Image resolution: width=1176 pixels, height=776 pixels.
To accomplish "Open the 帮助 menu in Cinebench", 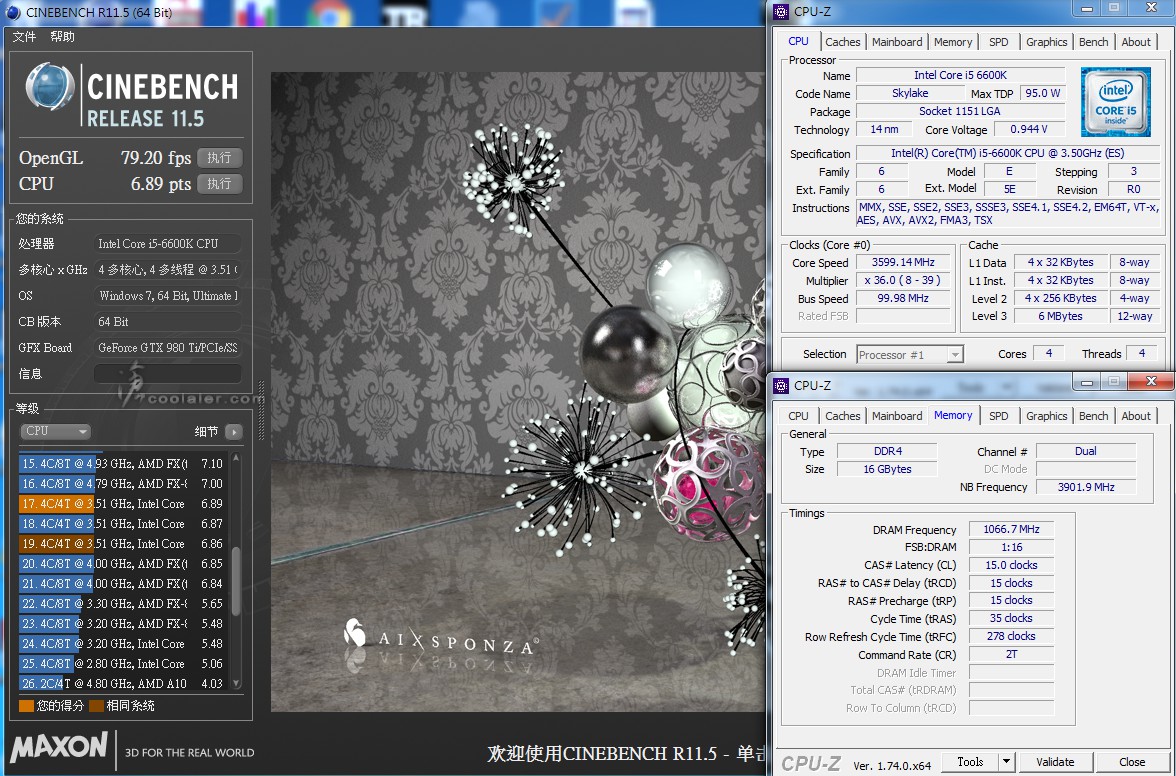I will tap(62, 37).
